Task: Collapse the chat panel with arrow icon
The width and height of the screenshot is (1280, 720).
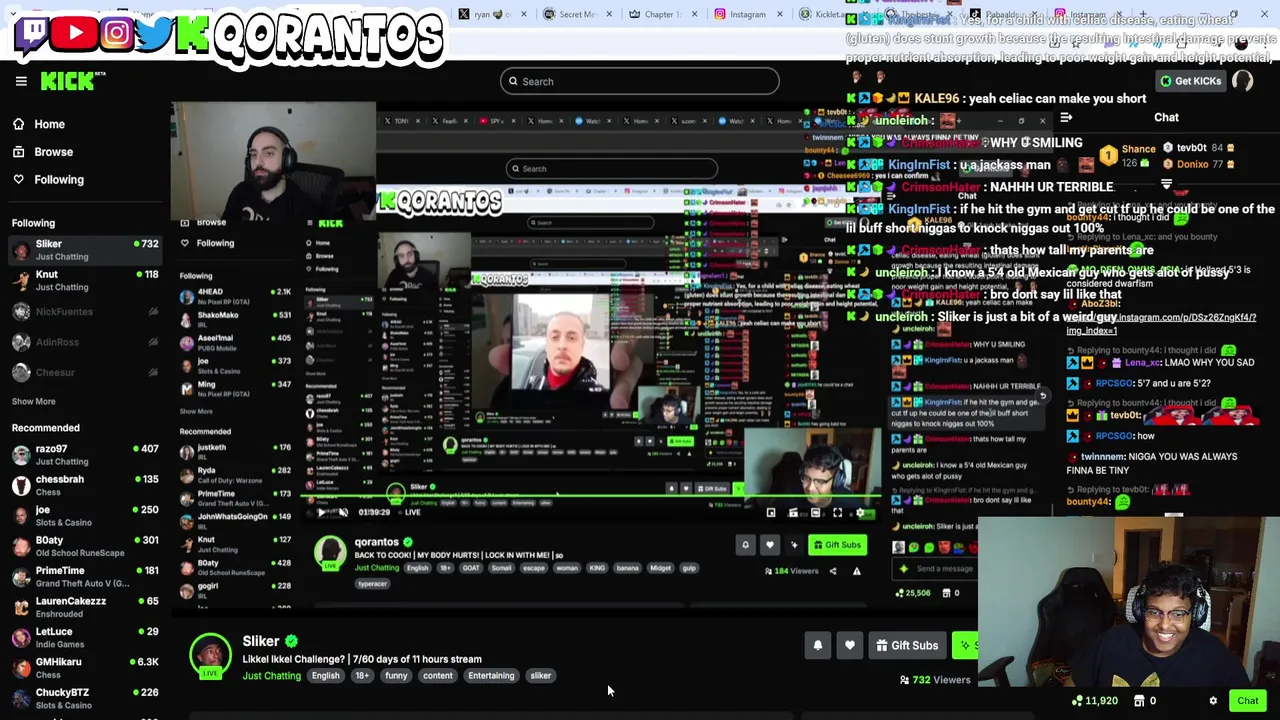Action: (1066, 118)
